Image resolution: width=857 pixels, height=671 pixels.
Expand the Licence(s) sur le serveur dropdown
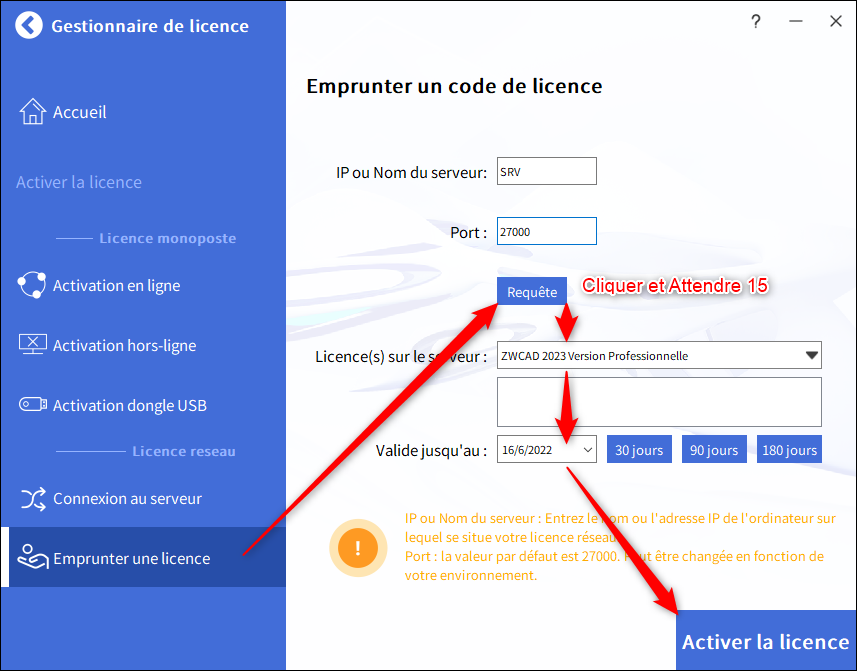pos(811,355)
